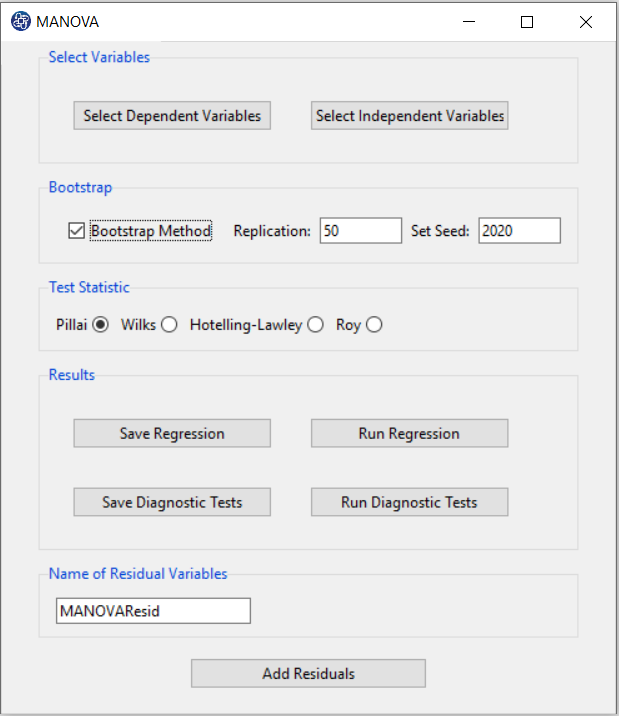This screenshot has width=619, height=716.
Task: Click the Save Regression button
Action: pos(172,433)
